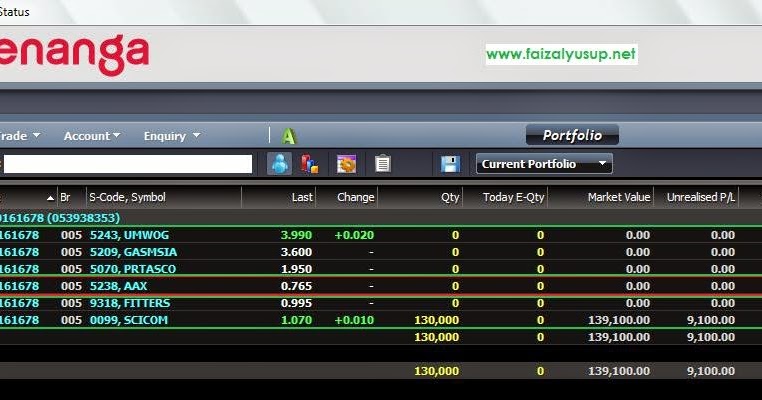Click SCICOM last price 1.070
The height and width of the screenshot is (400, 762).
click(296, 320)
